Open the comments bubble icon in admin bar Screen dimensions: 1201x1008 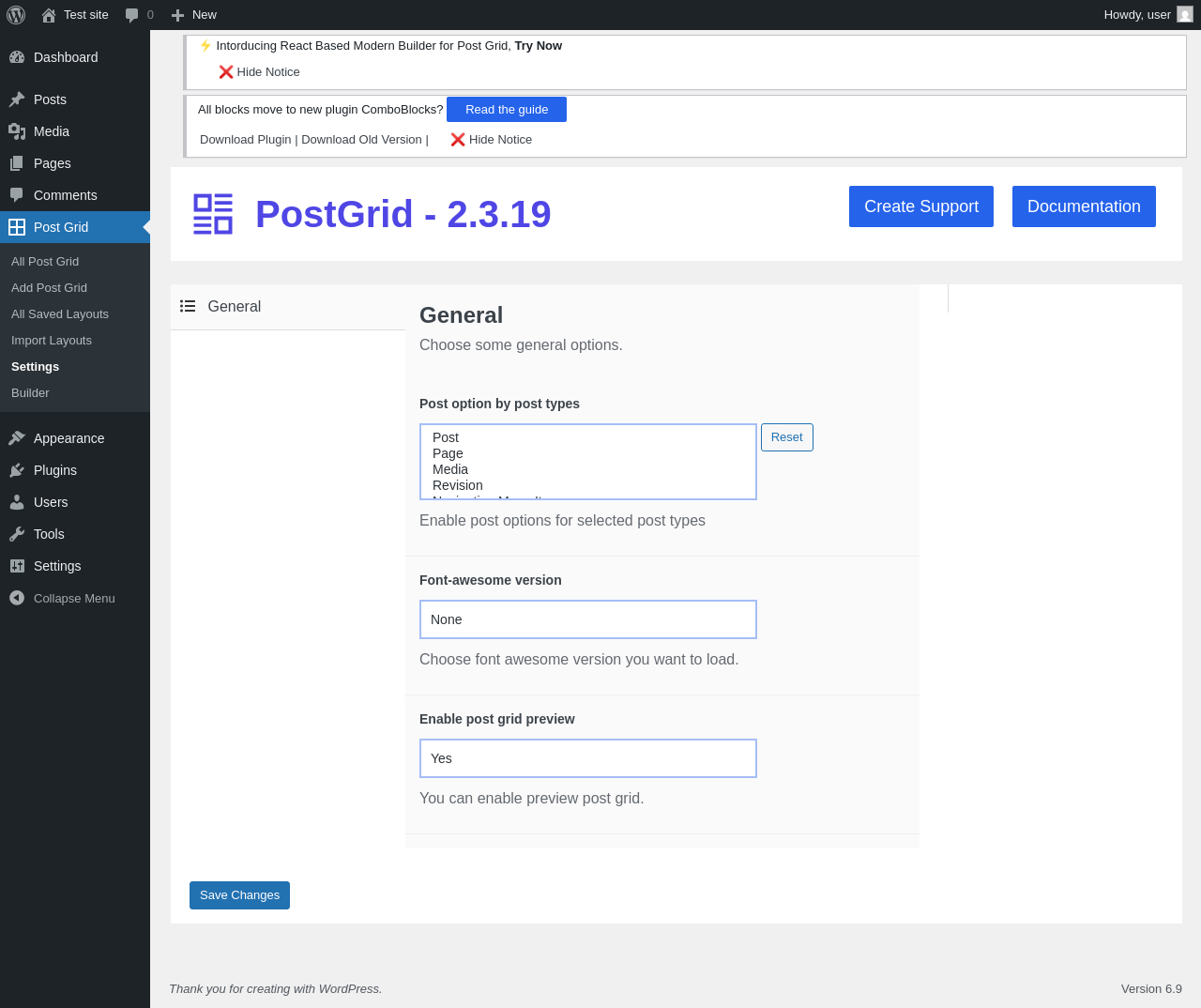pyautogui.click(x=132, y=15)
